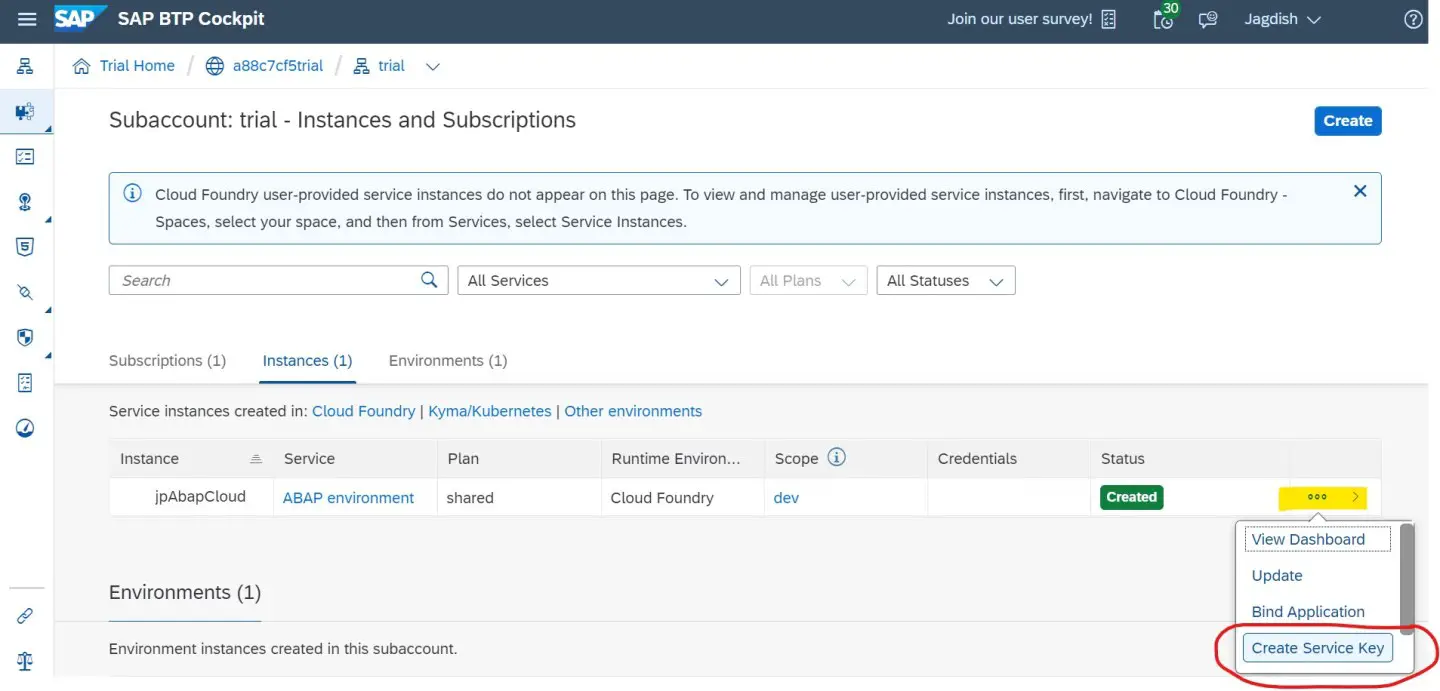Expand breadcrumb subaccount dropdown arrow
This screenshot has width=1440, height=691.
[x=433, y=67]
